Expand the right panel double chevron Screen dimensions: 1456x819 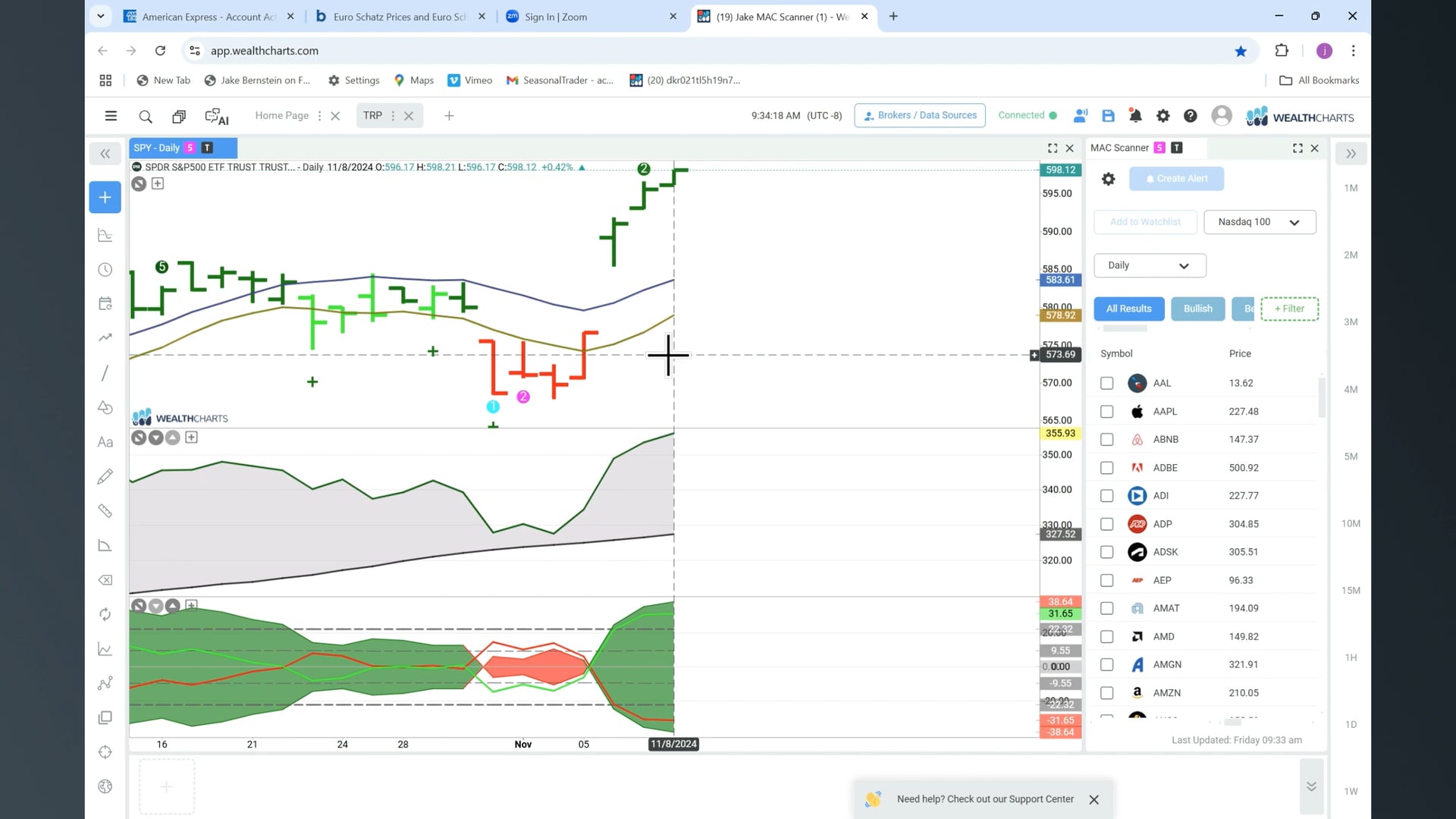point(1351,154)
